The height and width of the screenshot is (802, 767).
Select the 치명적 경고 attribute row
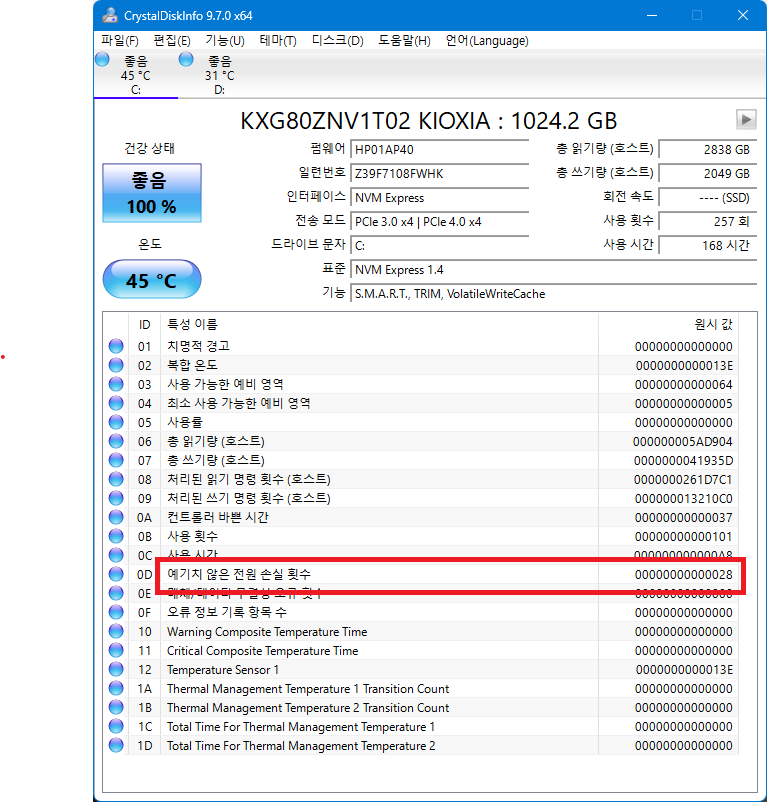(x=421, y=346)
